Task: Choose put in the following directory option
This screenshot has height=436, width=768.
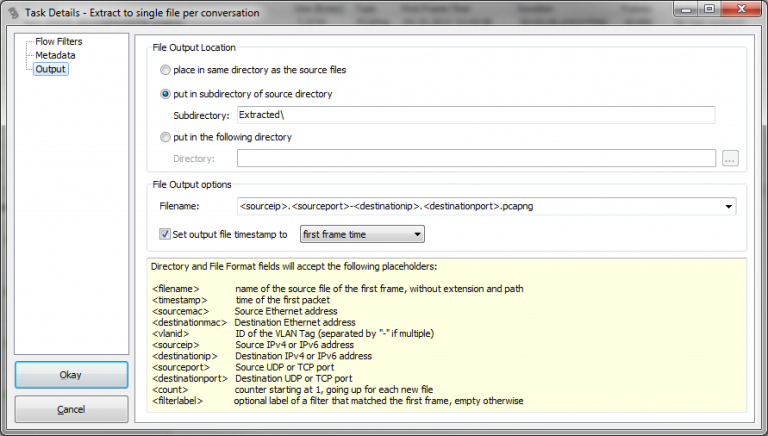Action: tap(166, 138)
